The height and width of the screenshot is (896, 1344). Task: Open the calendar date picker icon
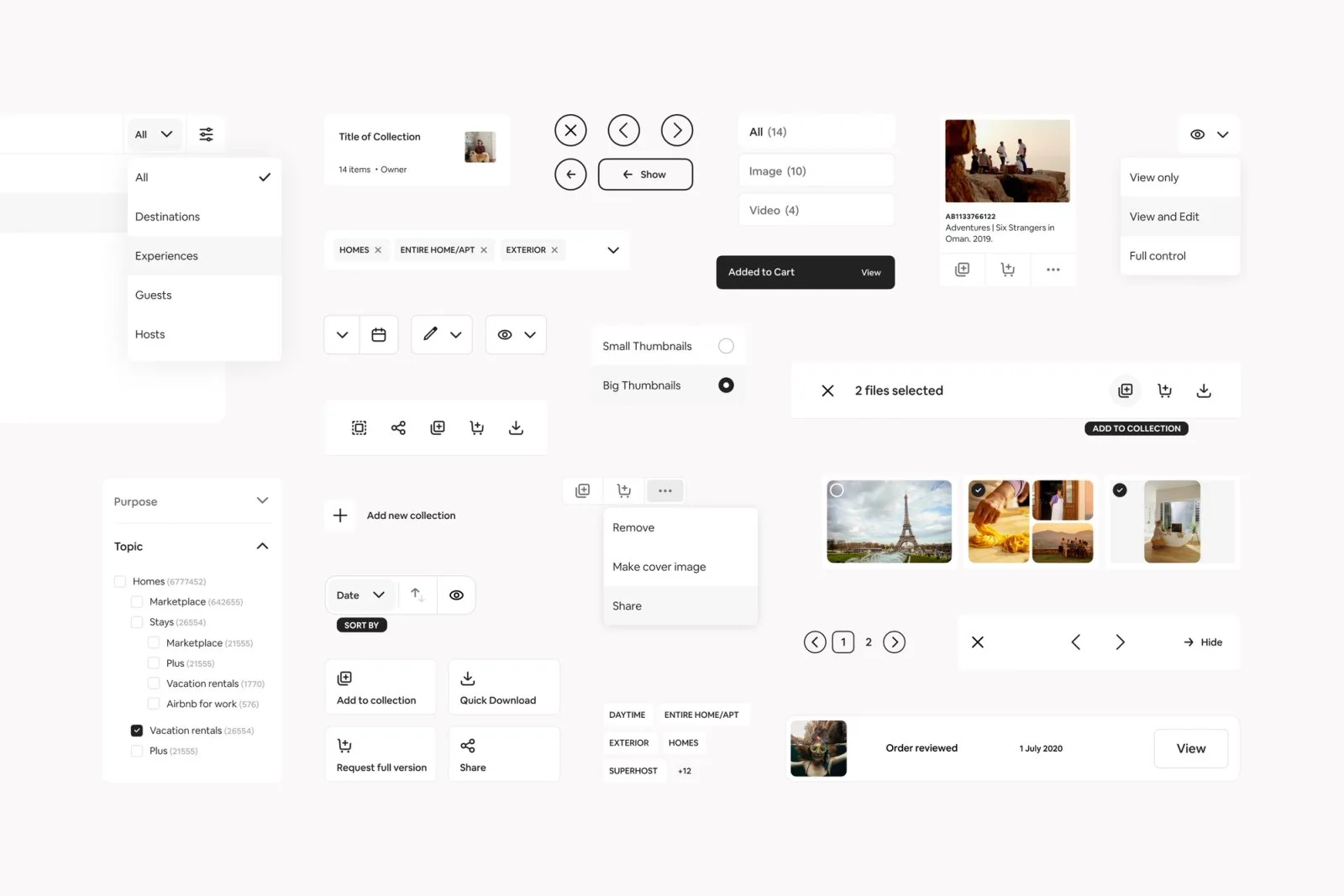(x=379, y=334)
